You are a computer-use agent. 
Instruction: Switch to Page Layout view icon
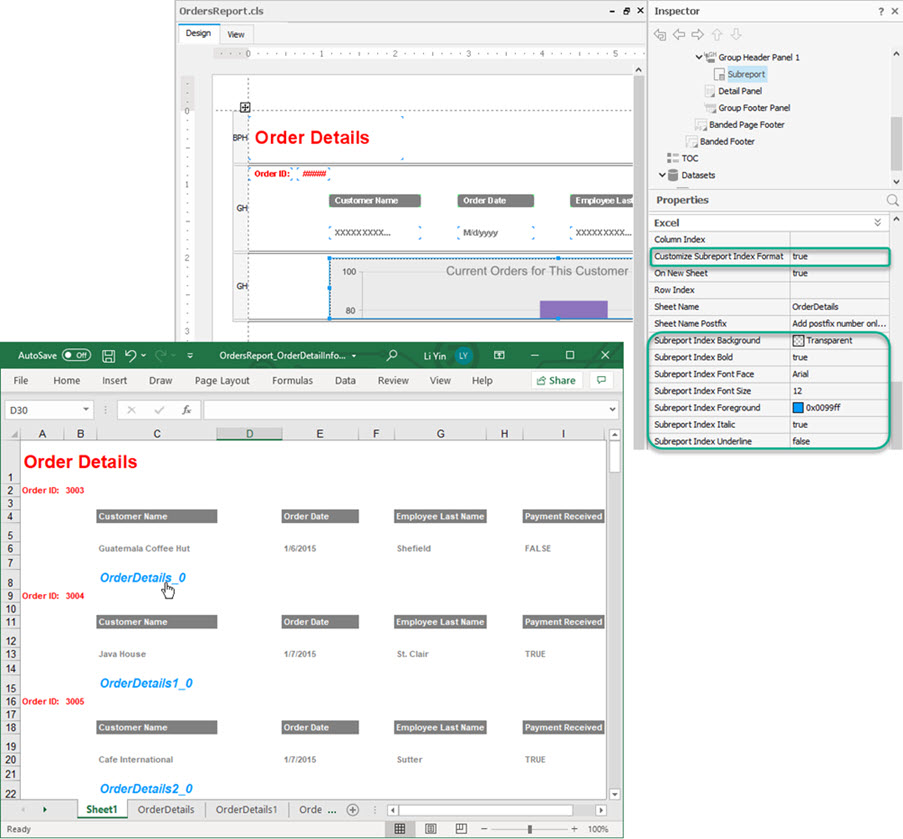pyautogui.click(x=430, y=829)
